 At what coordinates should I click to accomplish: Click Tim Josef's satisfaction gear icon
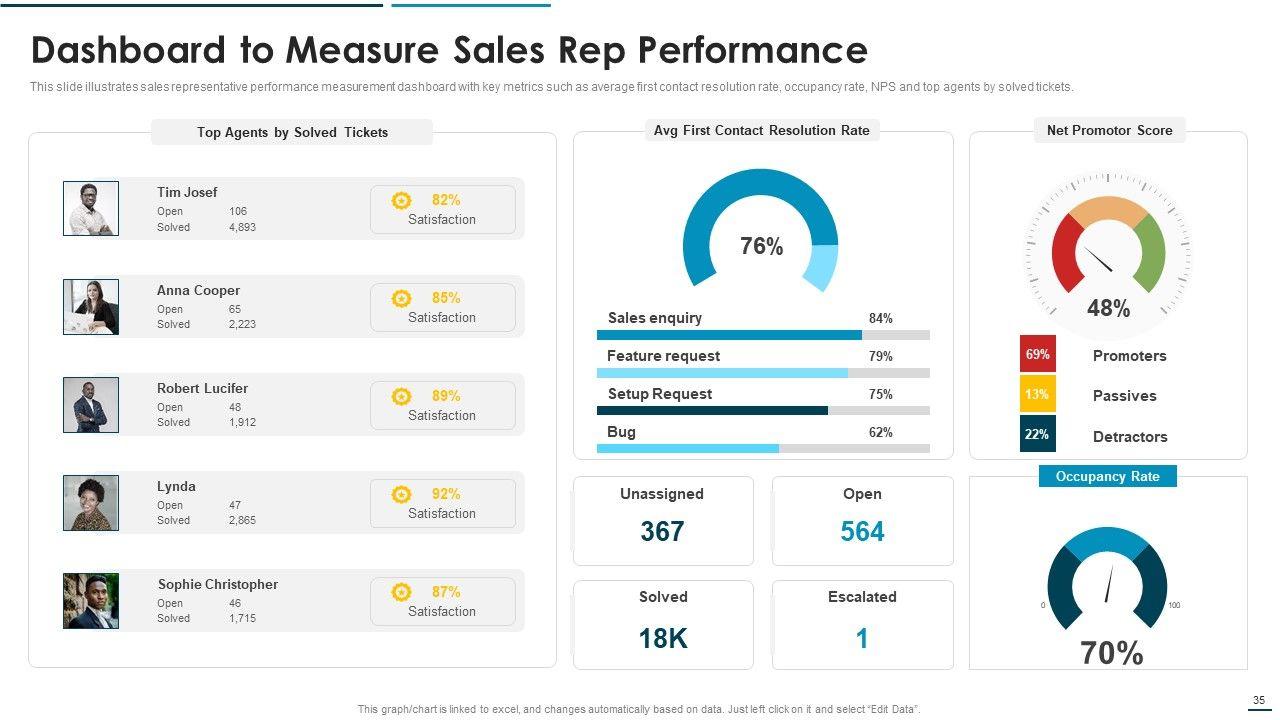(401, 200)
